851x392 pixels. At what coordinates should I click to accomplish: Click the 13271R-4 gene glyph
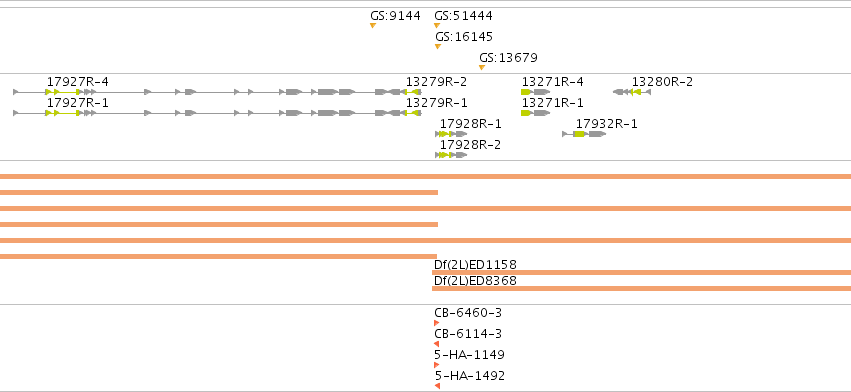pos(535,92)
